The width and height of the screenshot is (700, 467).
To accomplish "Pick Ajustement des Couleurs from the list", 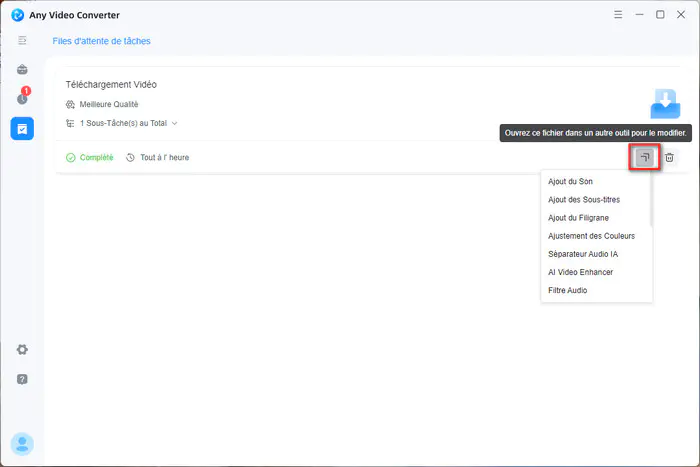I will 591,236.
